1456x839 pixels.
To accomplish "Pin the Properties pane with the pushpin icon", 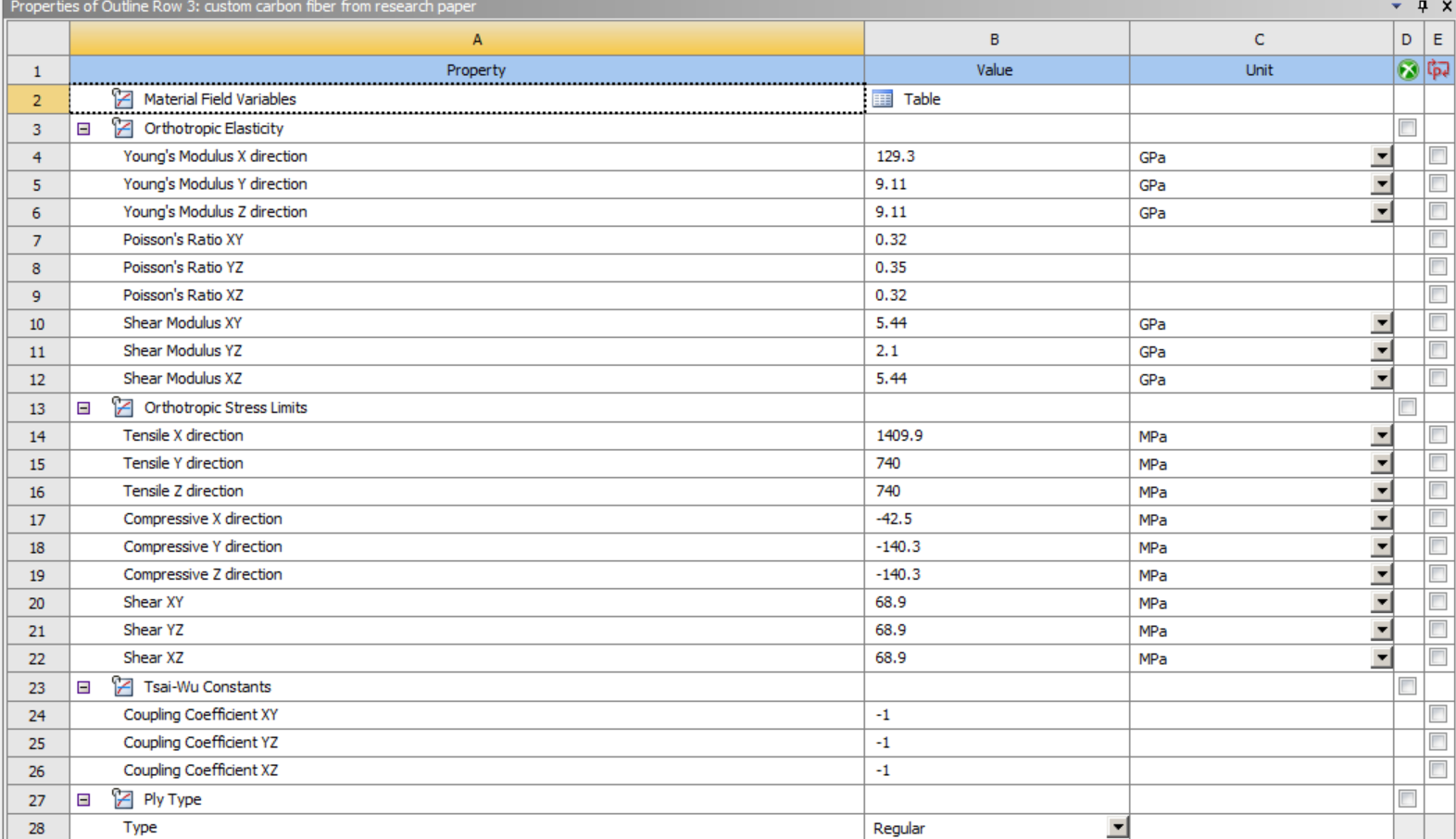I will (1423, 6).
